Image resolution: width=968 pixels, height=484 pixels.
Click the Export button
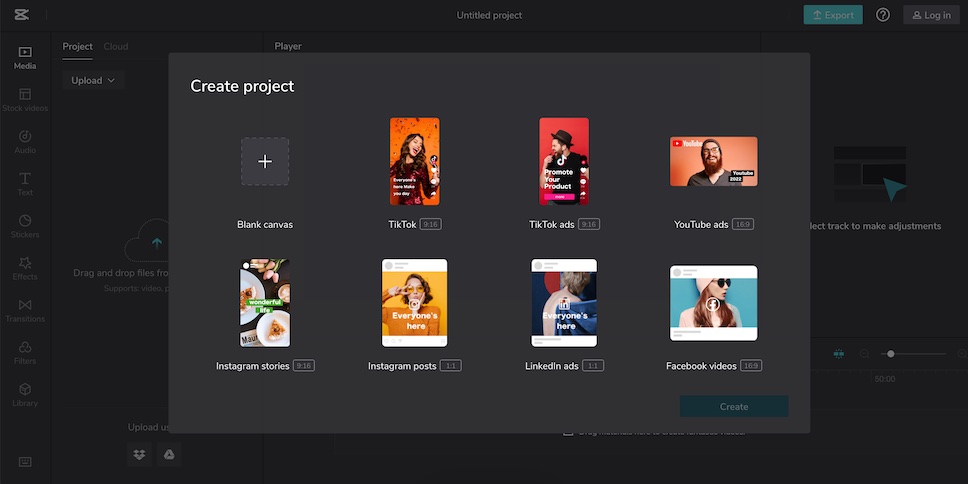coord(833,15)
